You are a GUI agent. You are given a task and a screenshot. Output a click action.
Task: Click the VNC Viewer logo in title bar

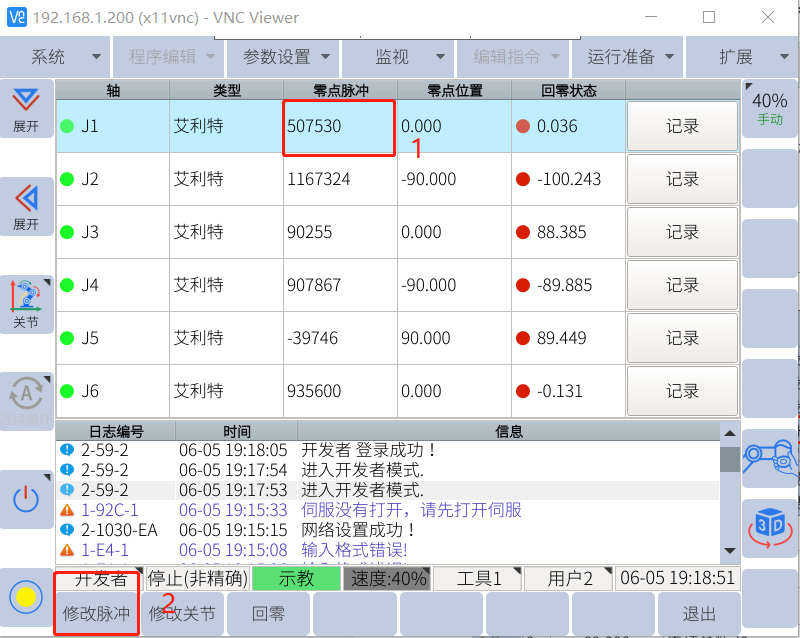(x=17, y=17)
